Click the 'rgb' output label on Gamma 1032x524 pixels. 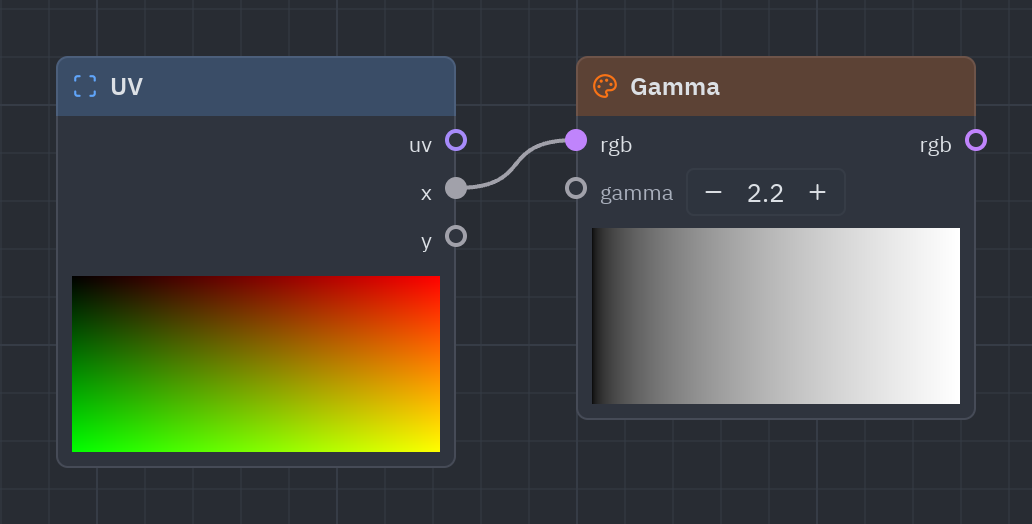[936, 145]
